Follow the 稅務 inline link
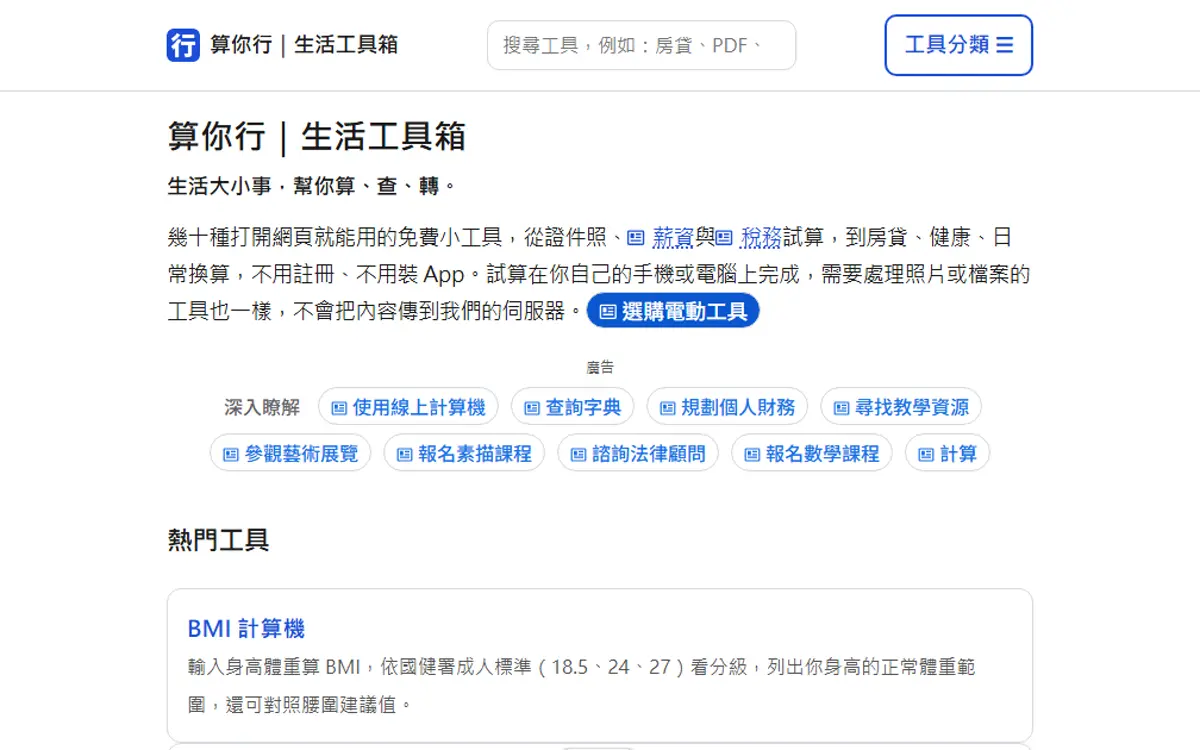Screen dimensions: 1200x750 [x=750, y=238]
